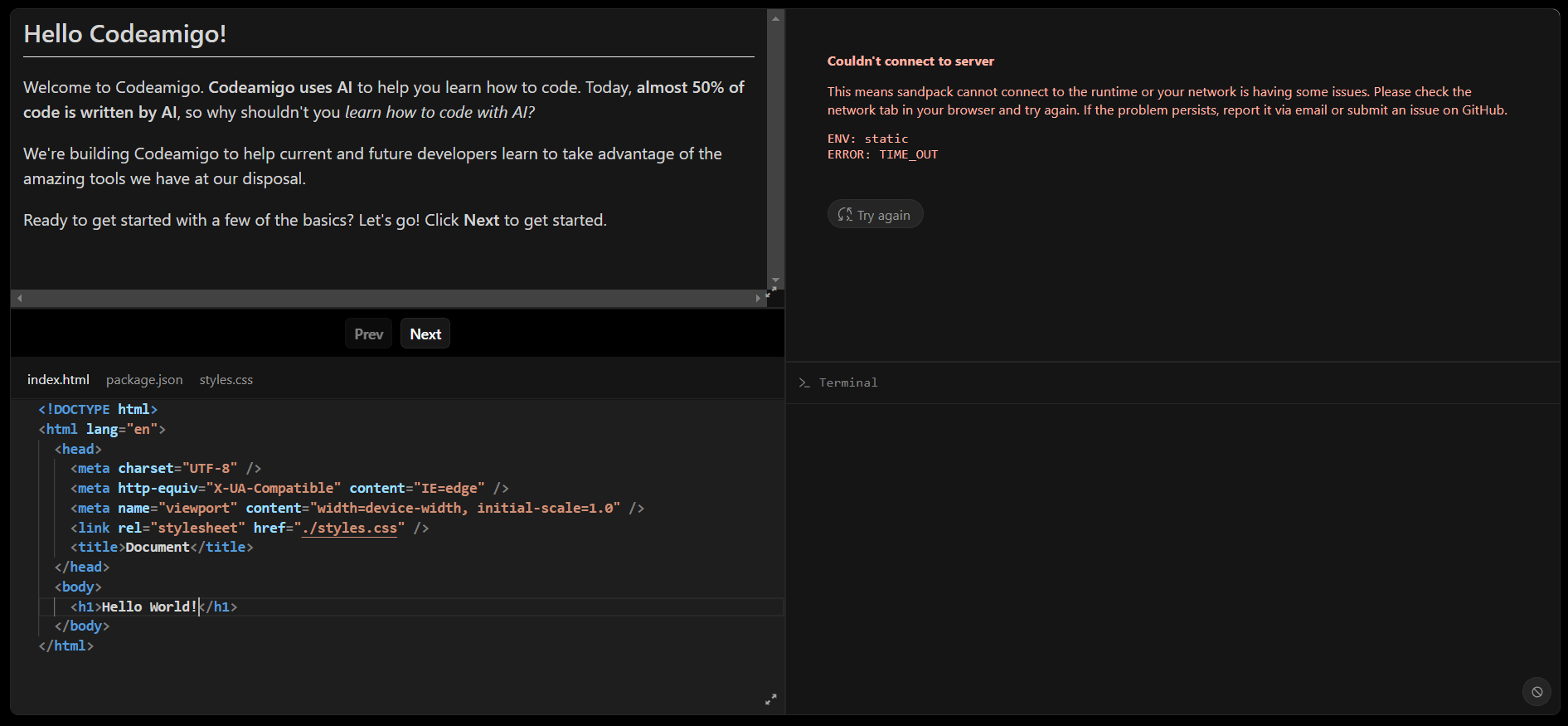Click the lesson panel vertical scrollbar track
This screenshot has width=1568, height=726.
(775, 149)
